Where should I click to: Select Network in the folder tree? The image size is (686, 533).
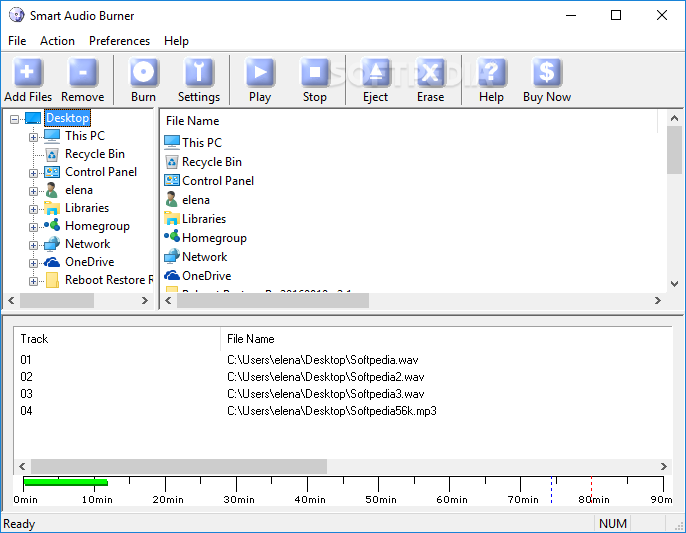88,244
